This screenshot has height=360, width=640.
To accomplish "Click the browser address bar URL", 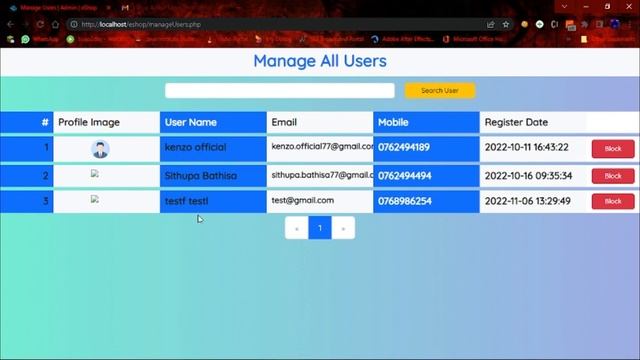I will [x=141, y=24].
